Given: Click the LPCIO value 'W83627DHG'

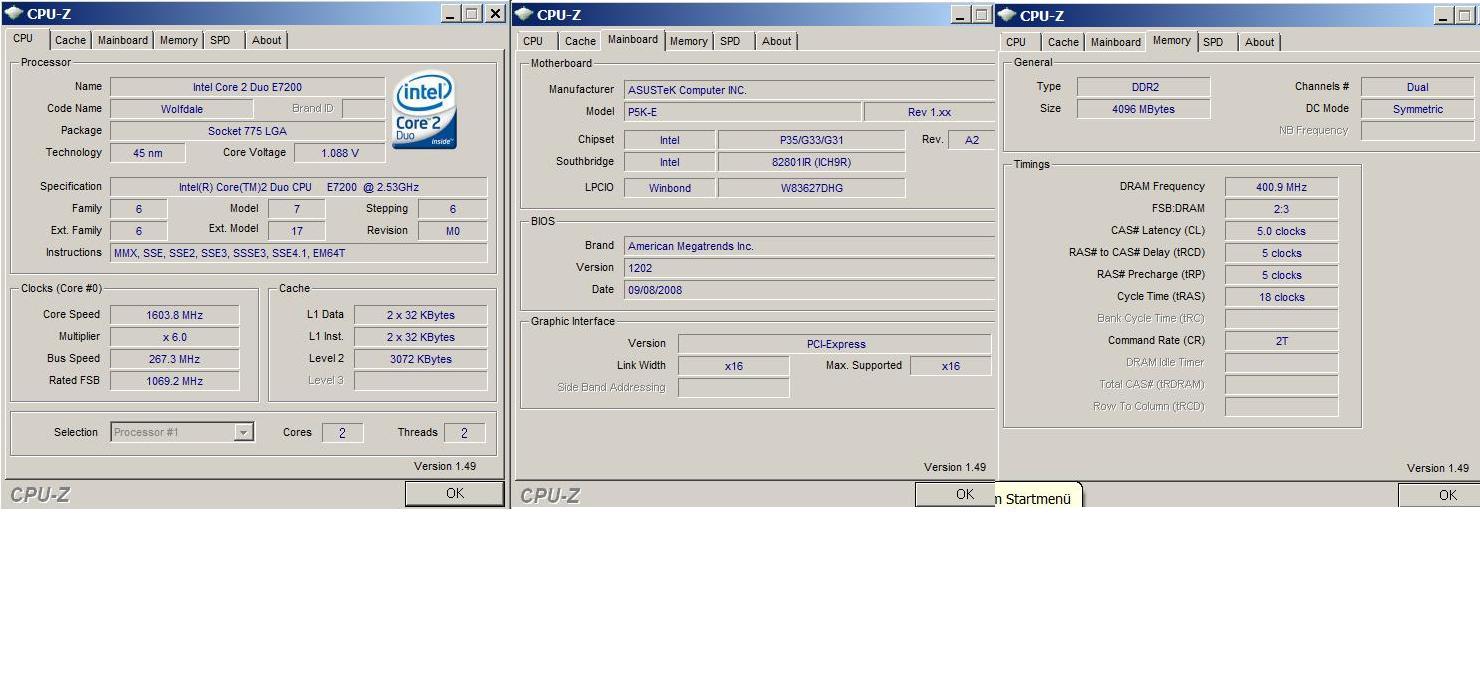Looking at the screenshot, I should [811, 188].
